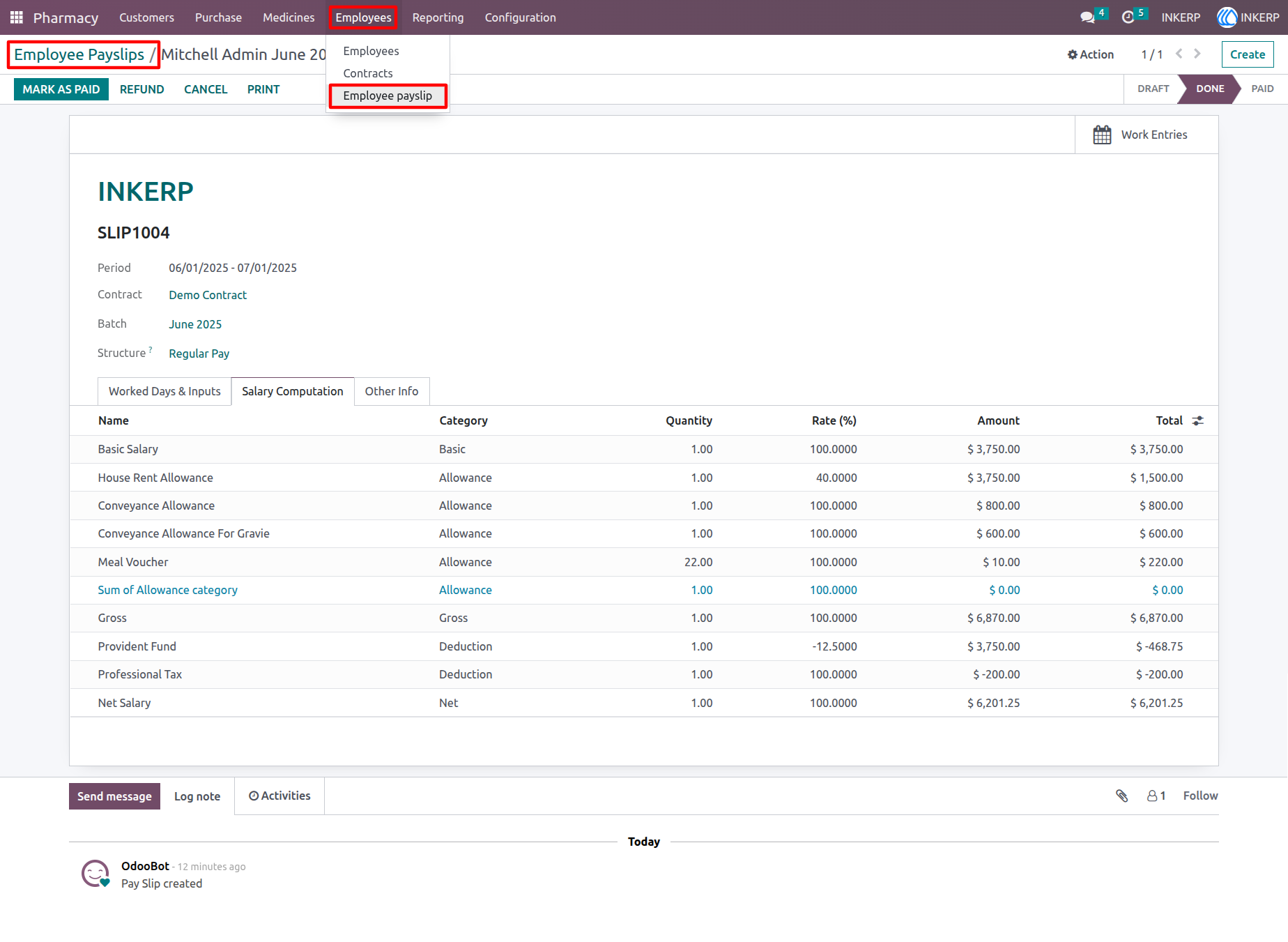Click the MARK AS PAID button

tap(61, 89)
